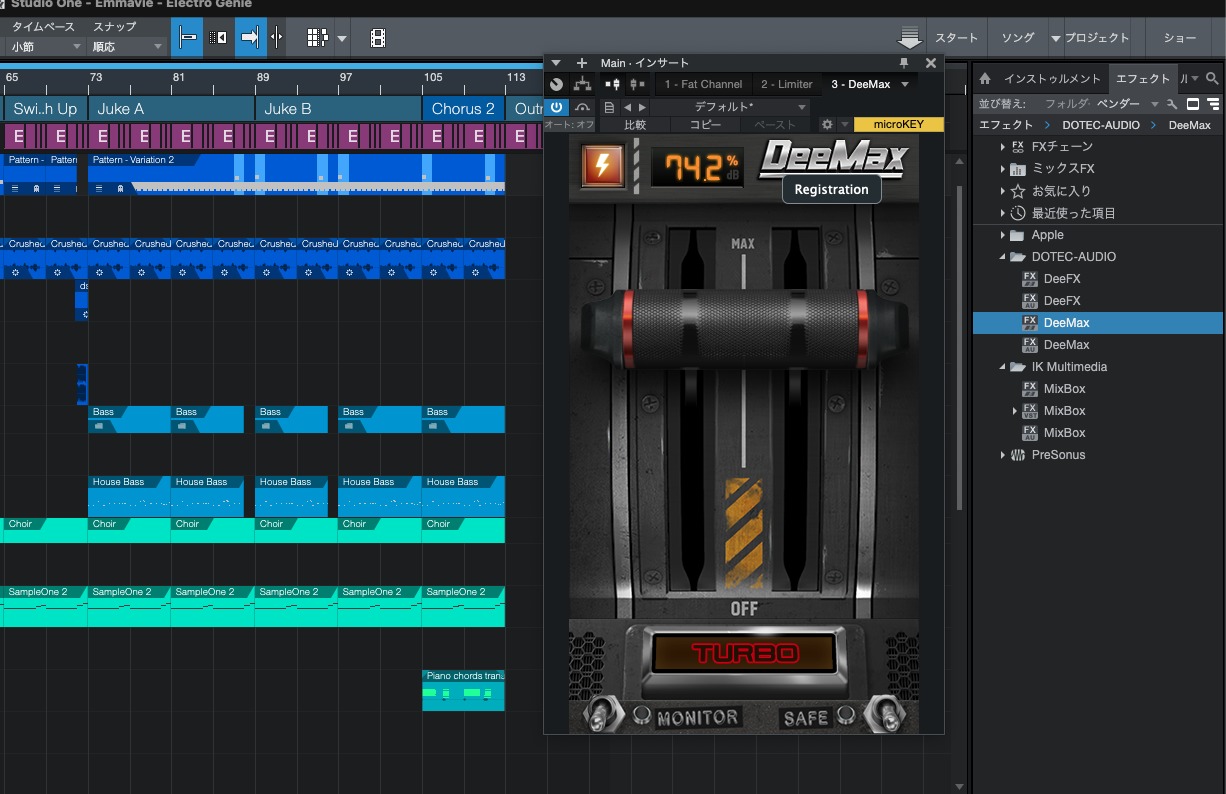Click the microKEY control link field

899,125
